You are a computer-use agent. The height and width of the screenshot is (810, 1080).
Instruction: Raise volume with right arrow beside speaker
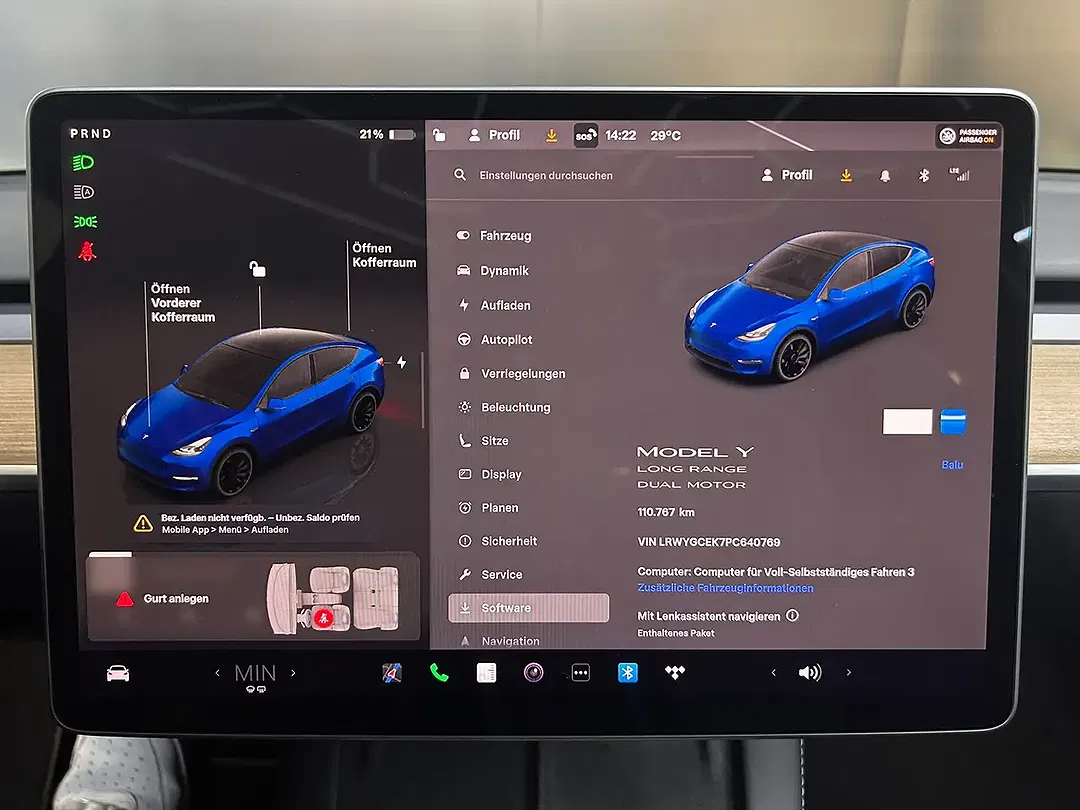[x=849, y=672]
